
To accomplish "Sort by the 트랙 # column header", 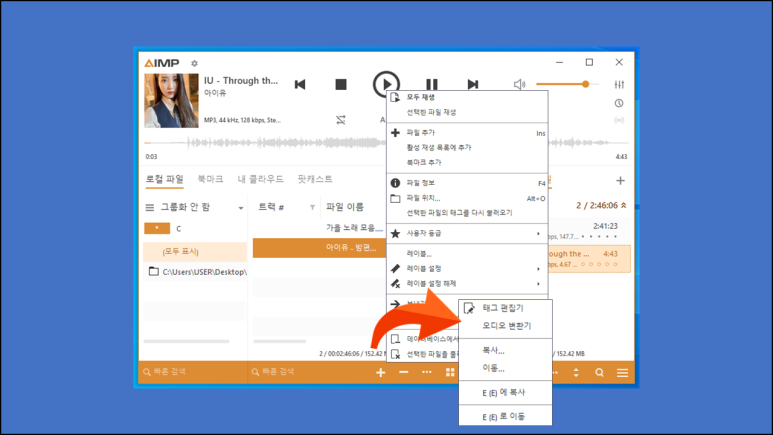I will coord(271,207).
